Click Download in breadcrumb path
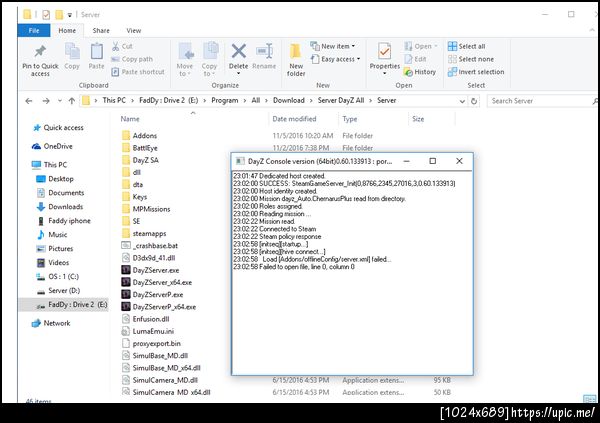Viewport: 600px width, 423px height. point(289,100)
